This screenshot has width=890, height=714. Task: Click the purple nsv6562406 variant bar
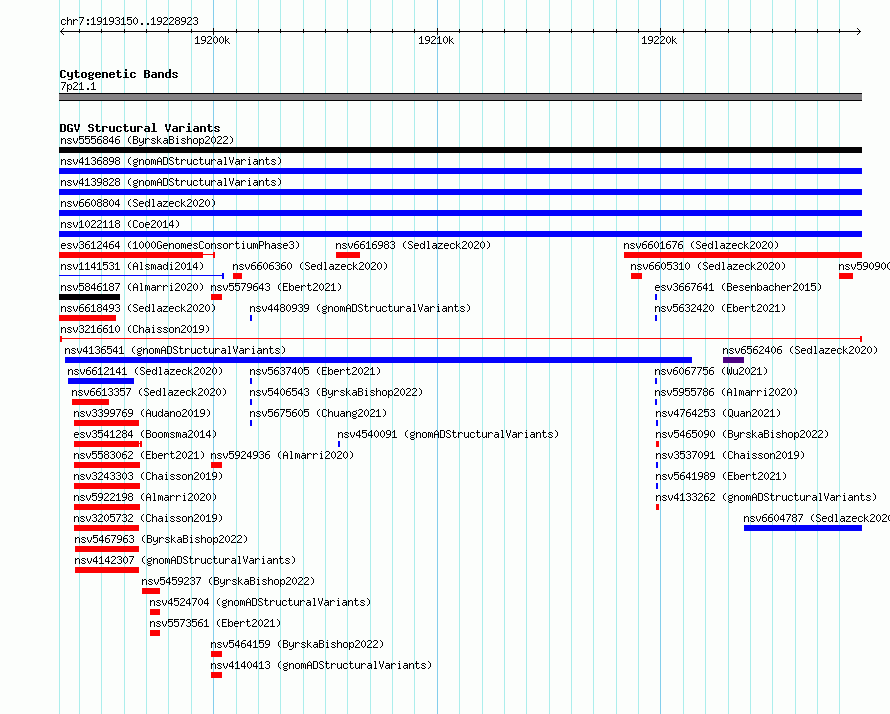point(733,360)
